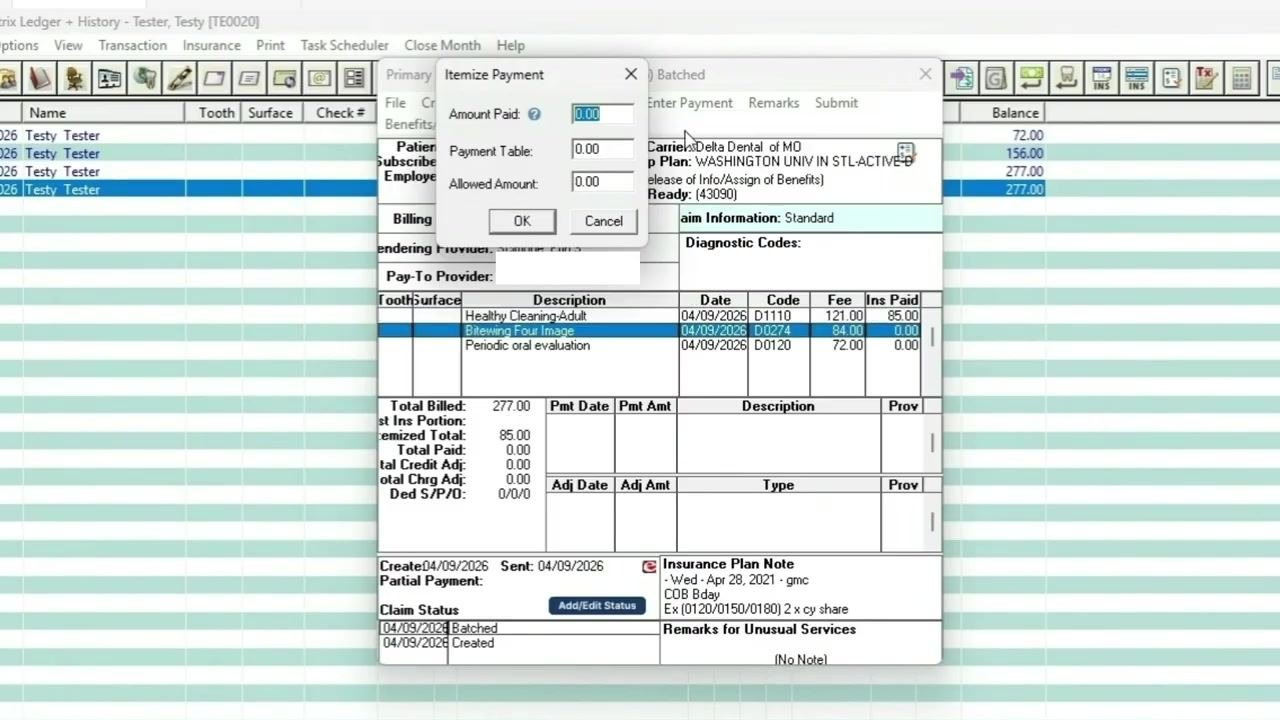
Task: Cancel the Itemize Payment dialog
Action: coord(603,221)
